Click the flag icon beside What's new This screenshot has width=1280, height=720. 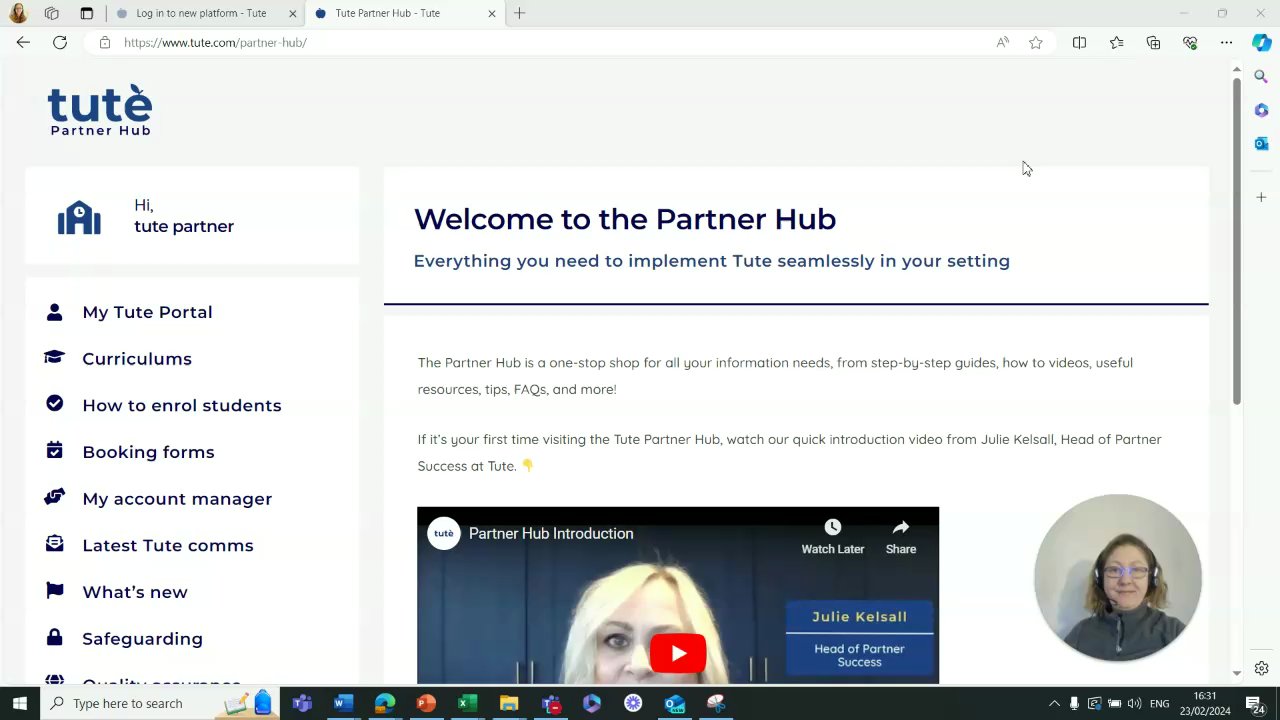pyautogui.click(x=54, y=590)
